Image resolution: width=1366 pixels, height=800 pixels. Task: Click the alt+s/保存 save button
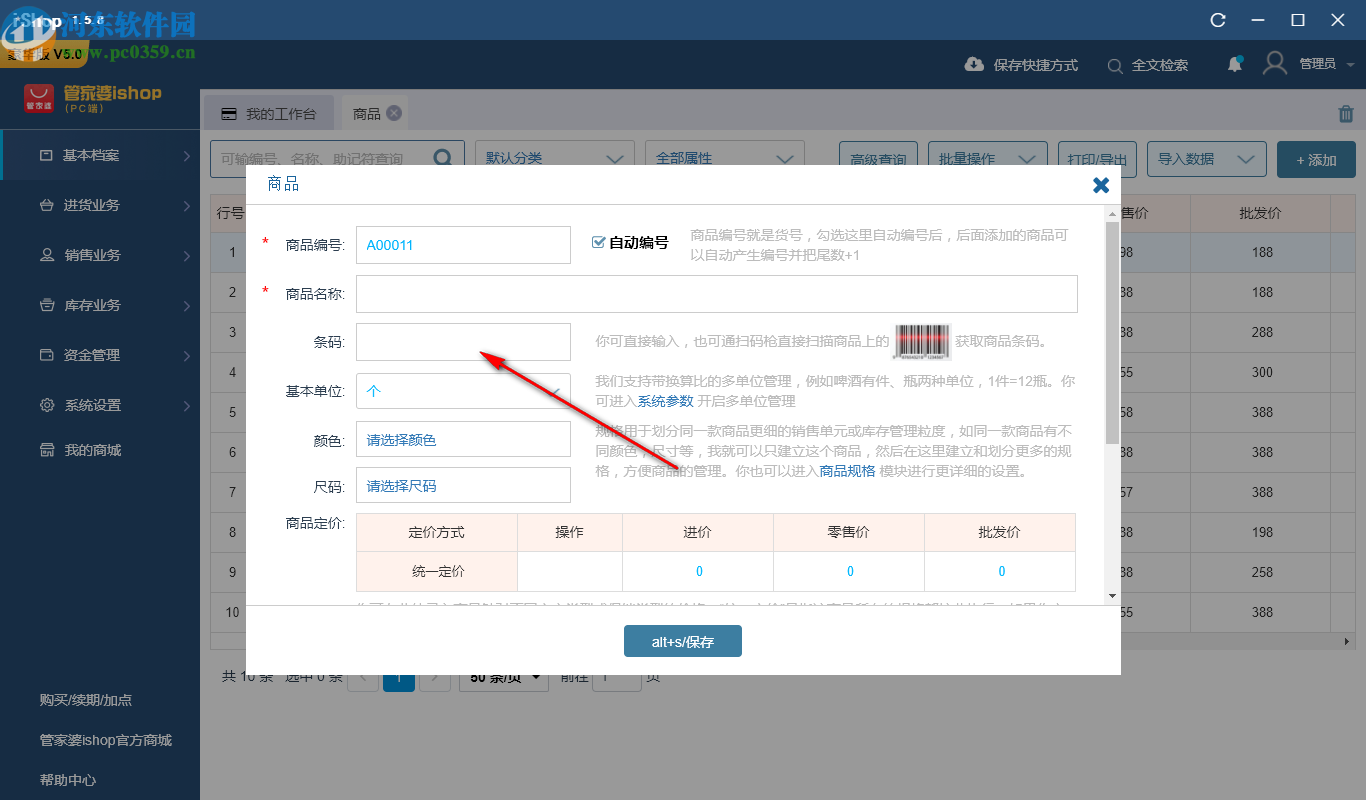tap(683, 641)
